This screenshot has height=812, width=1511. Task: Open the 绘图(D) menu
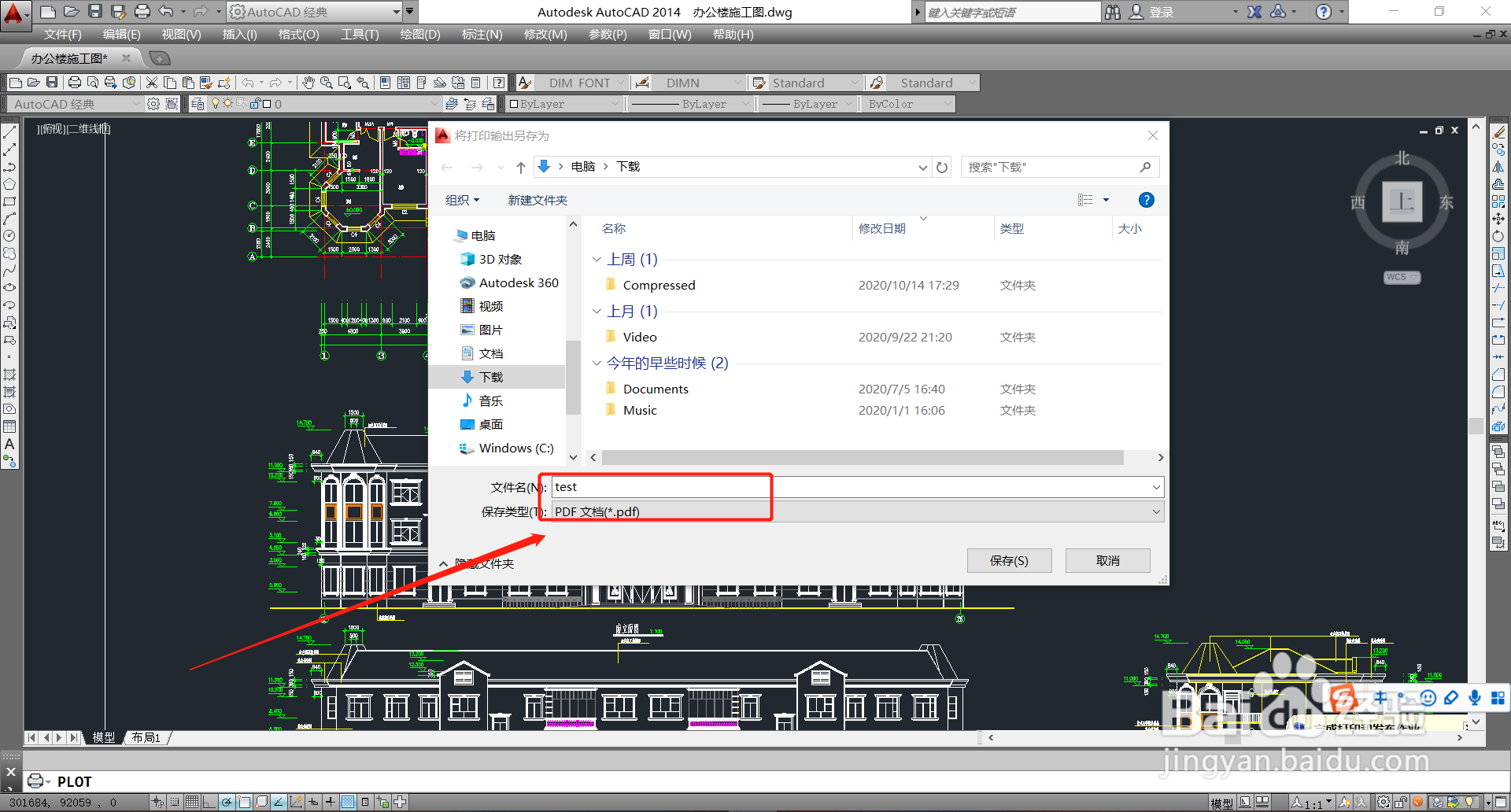click(x=420, y=35)
